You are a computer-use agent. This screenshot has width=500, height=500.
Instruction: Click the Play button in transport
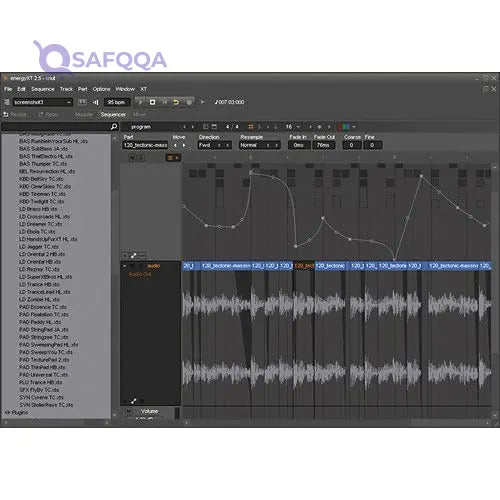141,102
